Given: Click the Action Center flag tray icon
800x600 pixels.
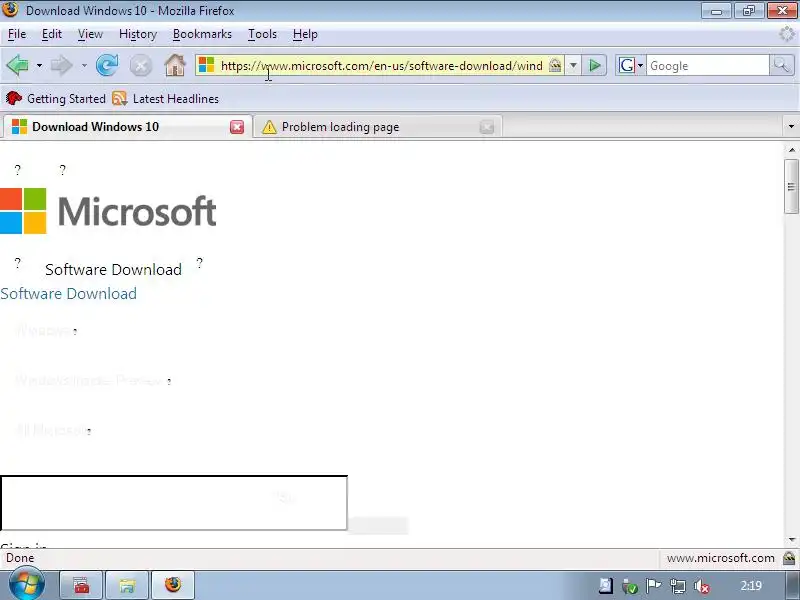Looking at the screenshot, I should pyautogui.click(x=654, y=586).
